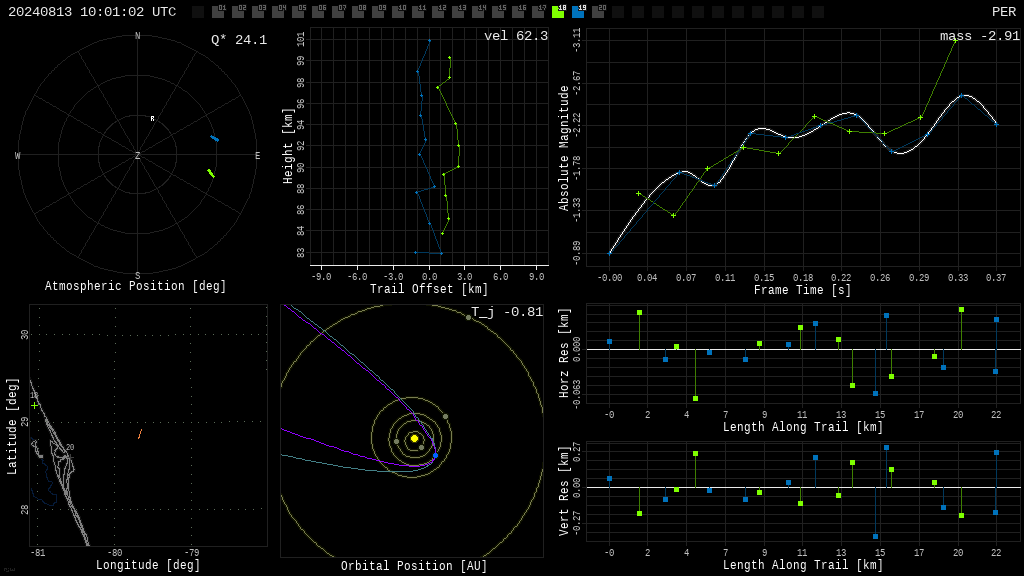Click the green peak point on magnitude curve
1024x576 pixels.
[955, 40]
